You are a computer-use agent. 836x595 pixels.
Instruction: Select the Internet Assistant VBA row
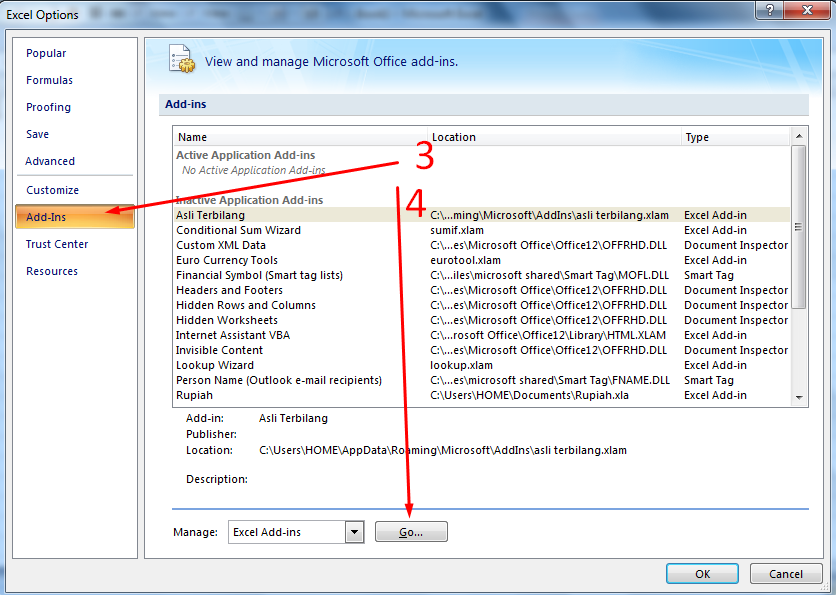coord(482,335)
